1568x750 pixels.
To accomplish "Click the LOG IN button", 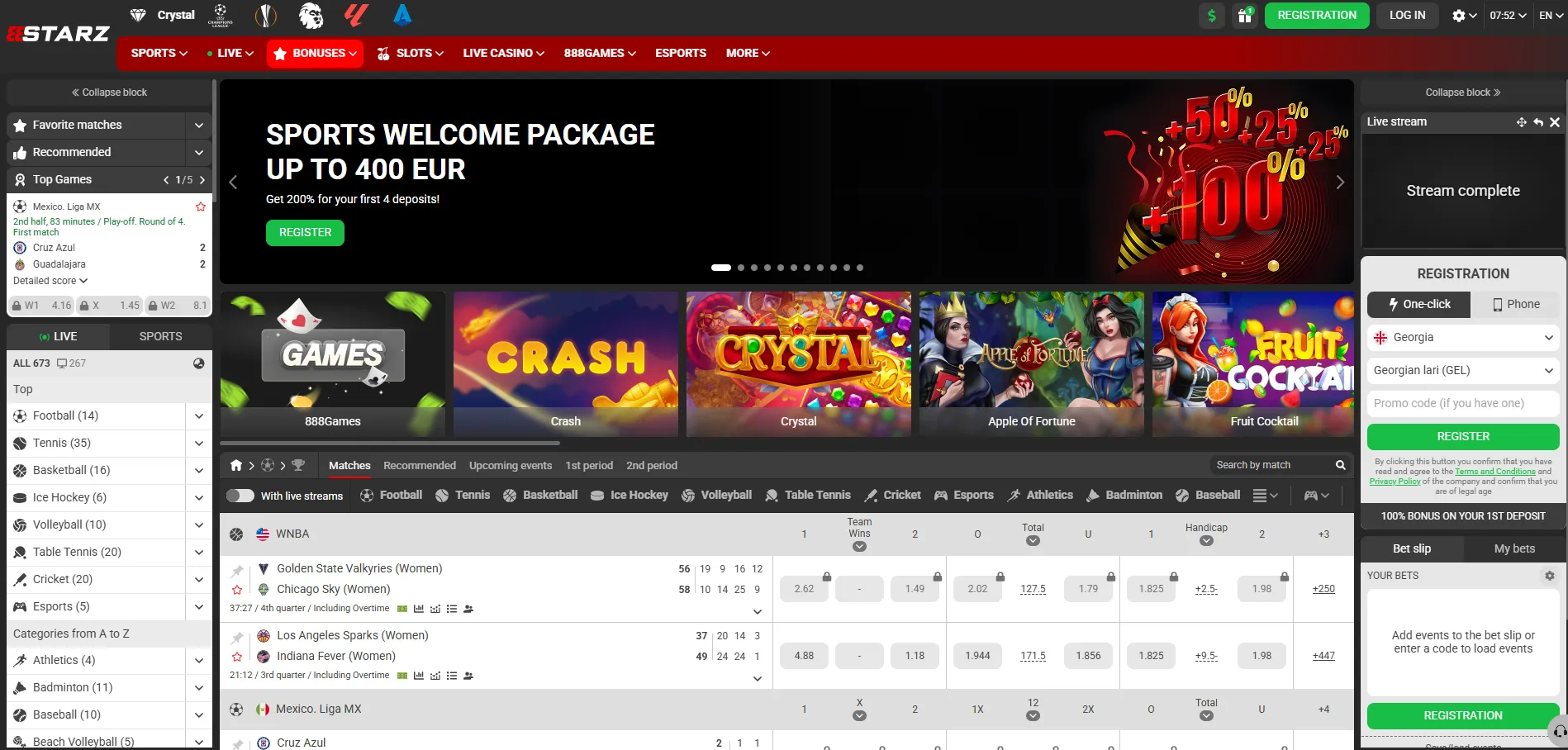I will coord(1407,15).
